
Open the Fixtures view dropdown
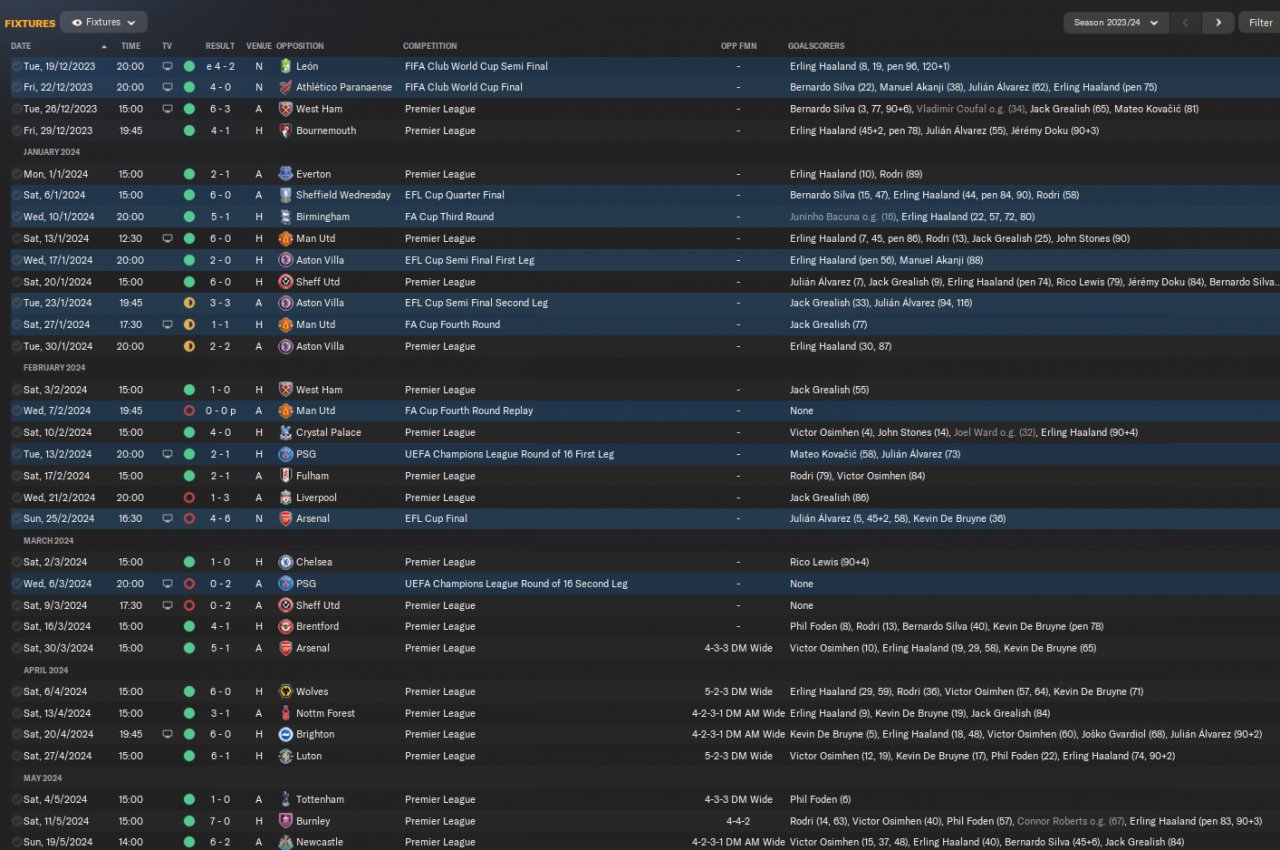[104, 22]
